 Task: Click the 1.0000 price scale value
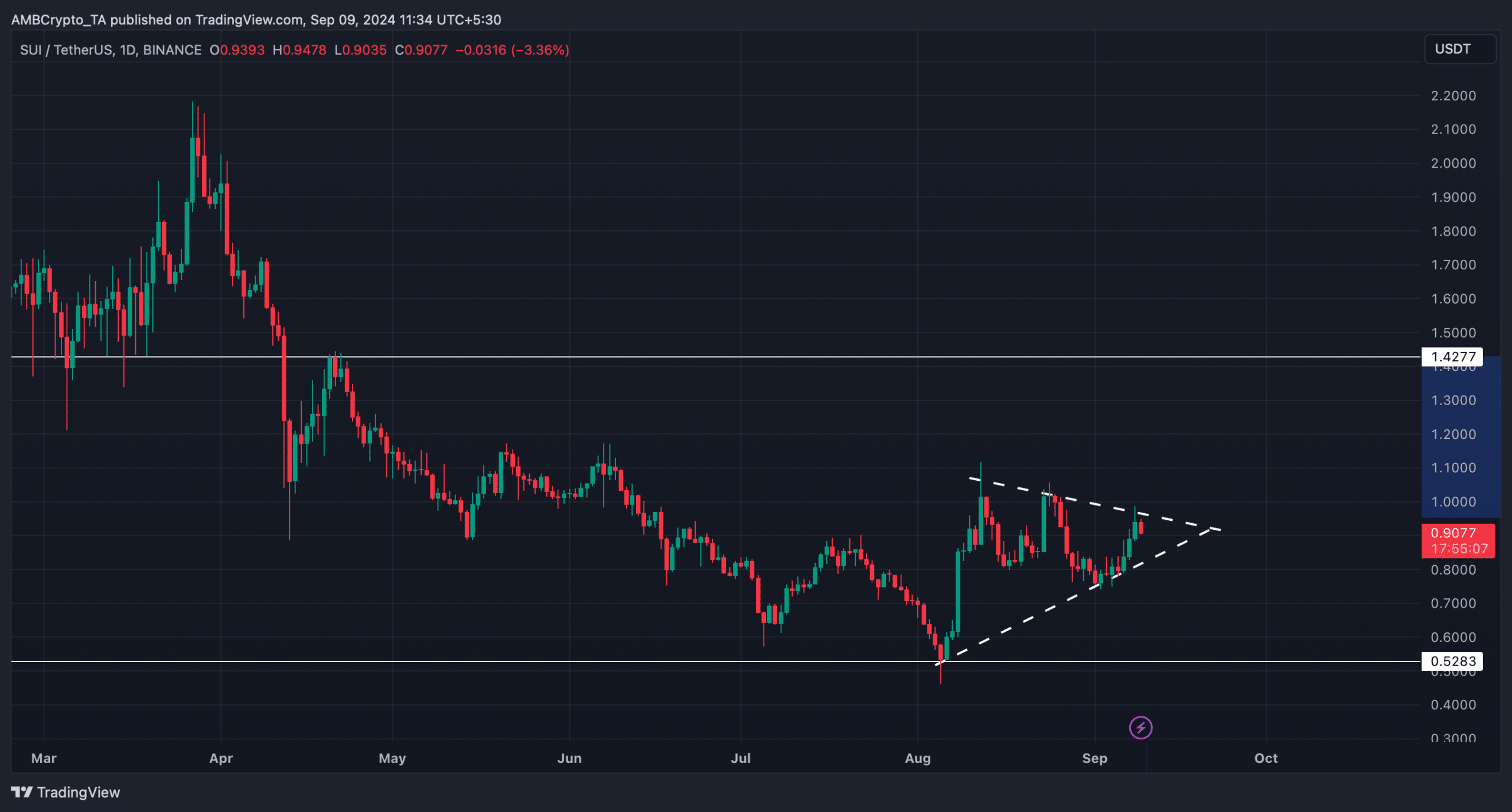pos(1453,501)
